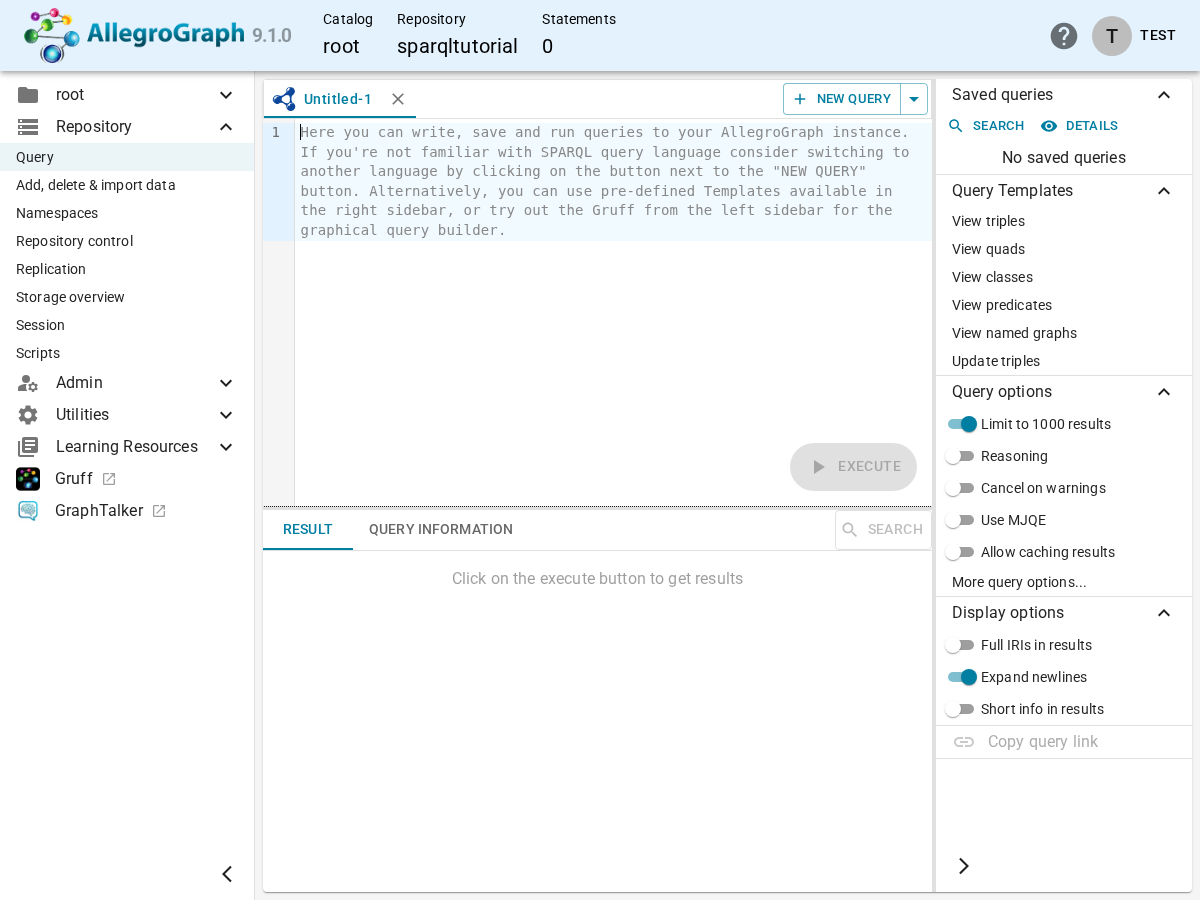The width and height of the screenshot is (1200, 900).
Task: Click the result SEARCH field
Action: click(x=883, y=530)
